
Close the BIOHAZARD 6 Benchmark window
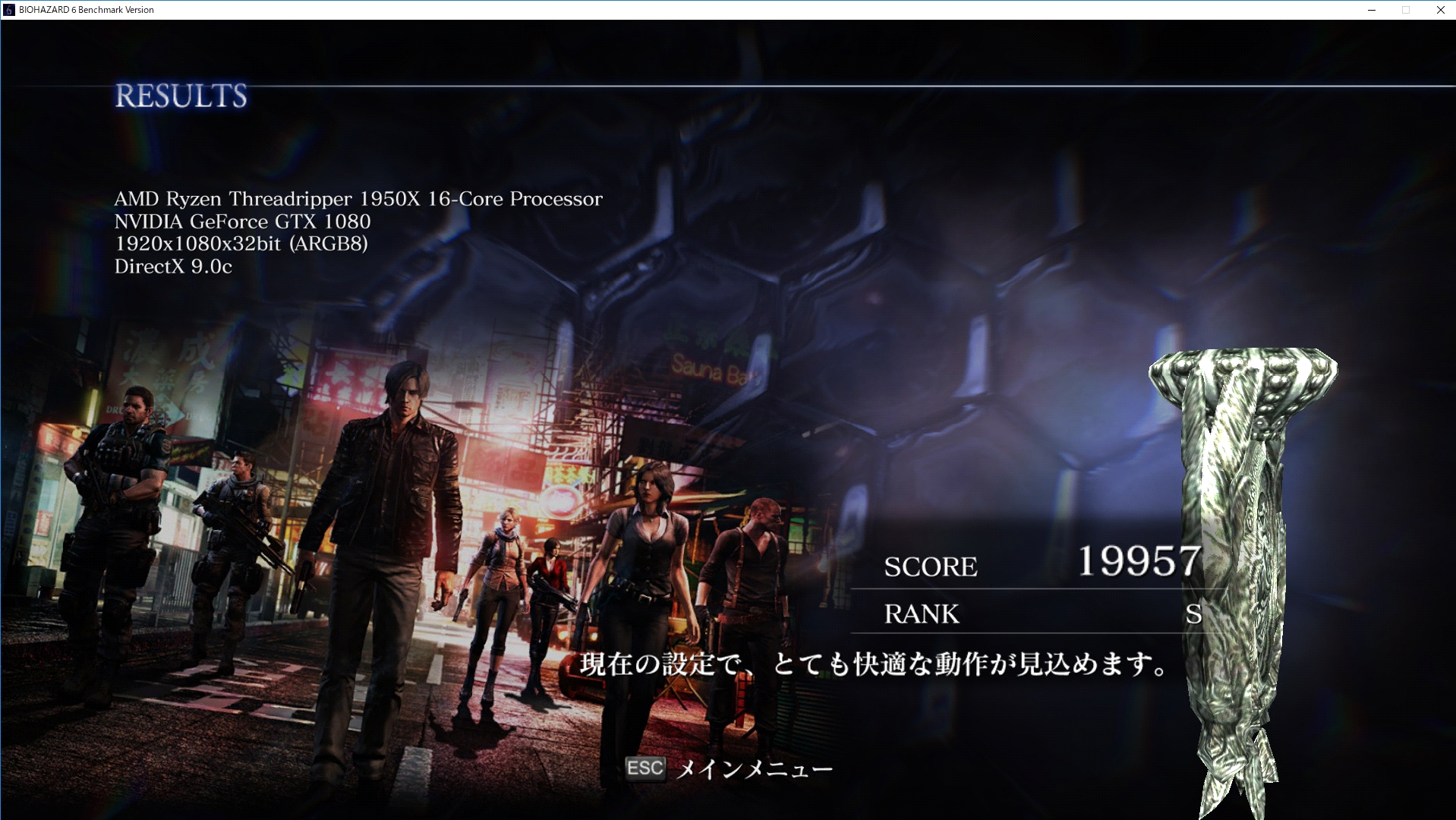(x=1440, y=10)
